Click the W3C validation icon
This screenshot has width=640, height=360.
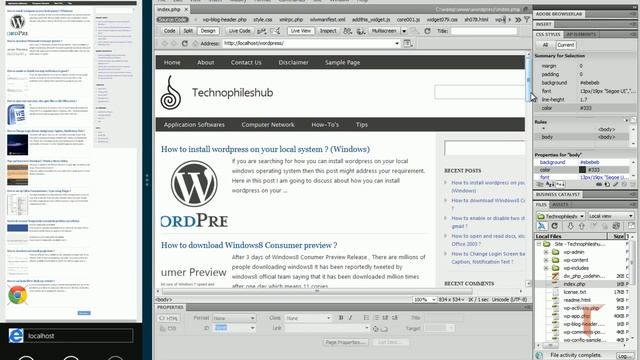coord(262,31)
